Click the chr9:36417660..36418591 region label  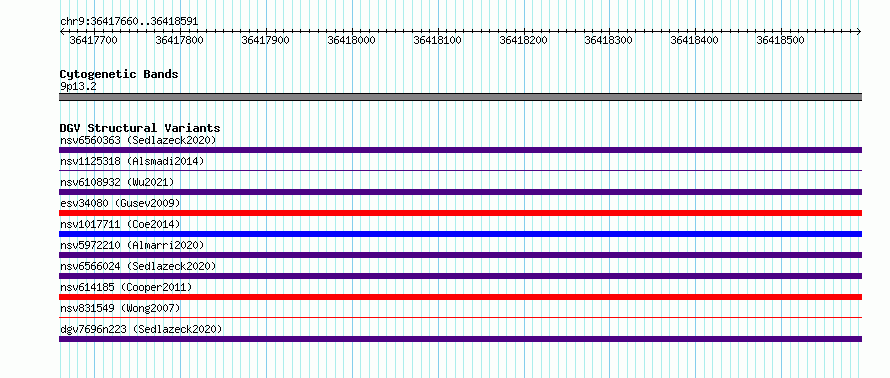point(129,21)
